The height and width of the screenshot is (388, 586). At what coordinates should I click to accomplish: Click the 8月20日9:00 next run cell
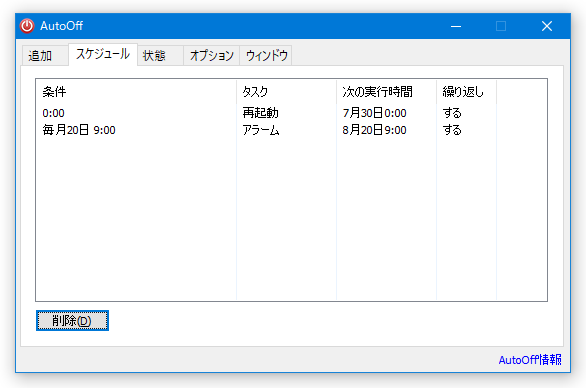(x=374, y=130)
